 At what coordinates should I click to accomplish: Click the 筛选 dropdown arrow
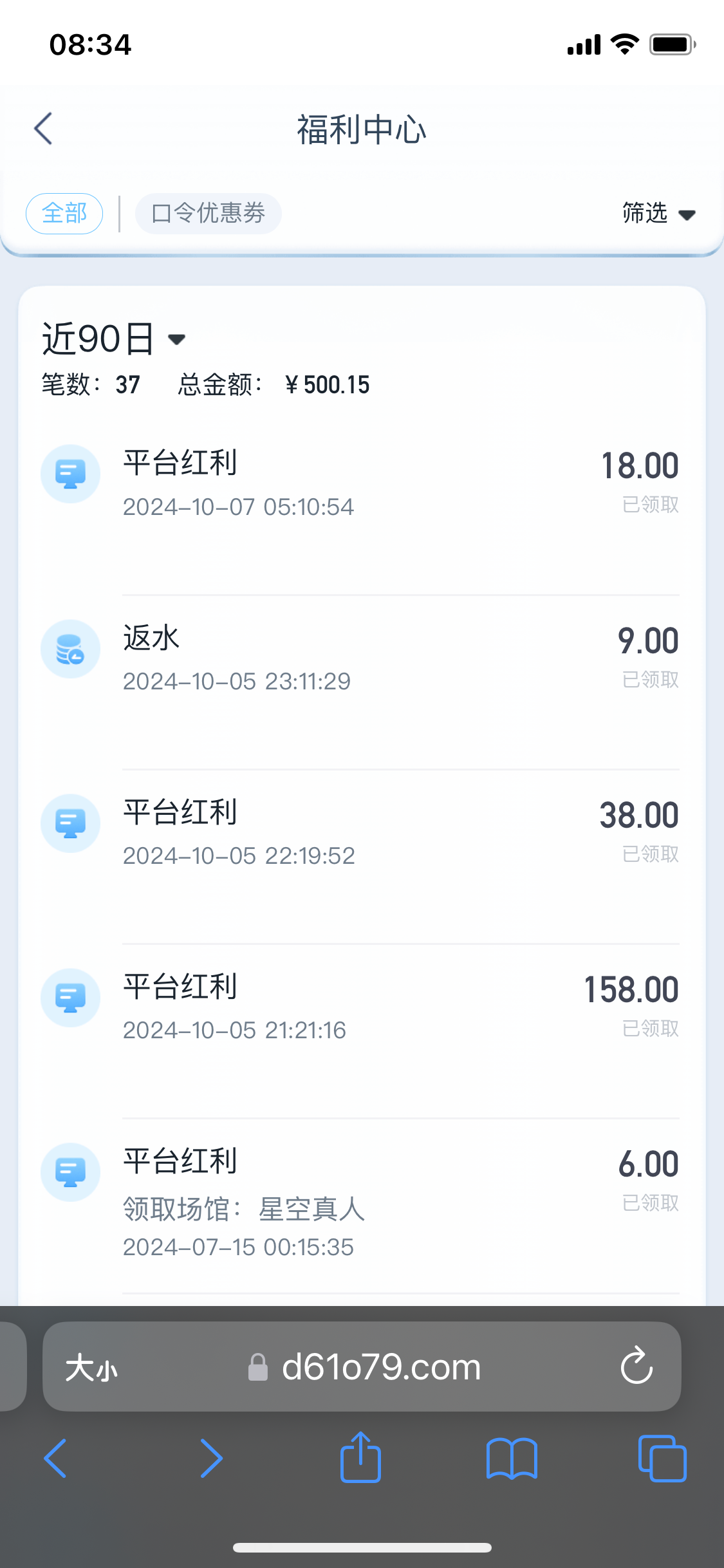(x=687, y=215)
